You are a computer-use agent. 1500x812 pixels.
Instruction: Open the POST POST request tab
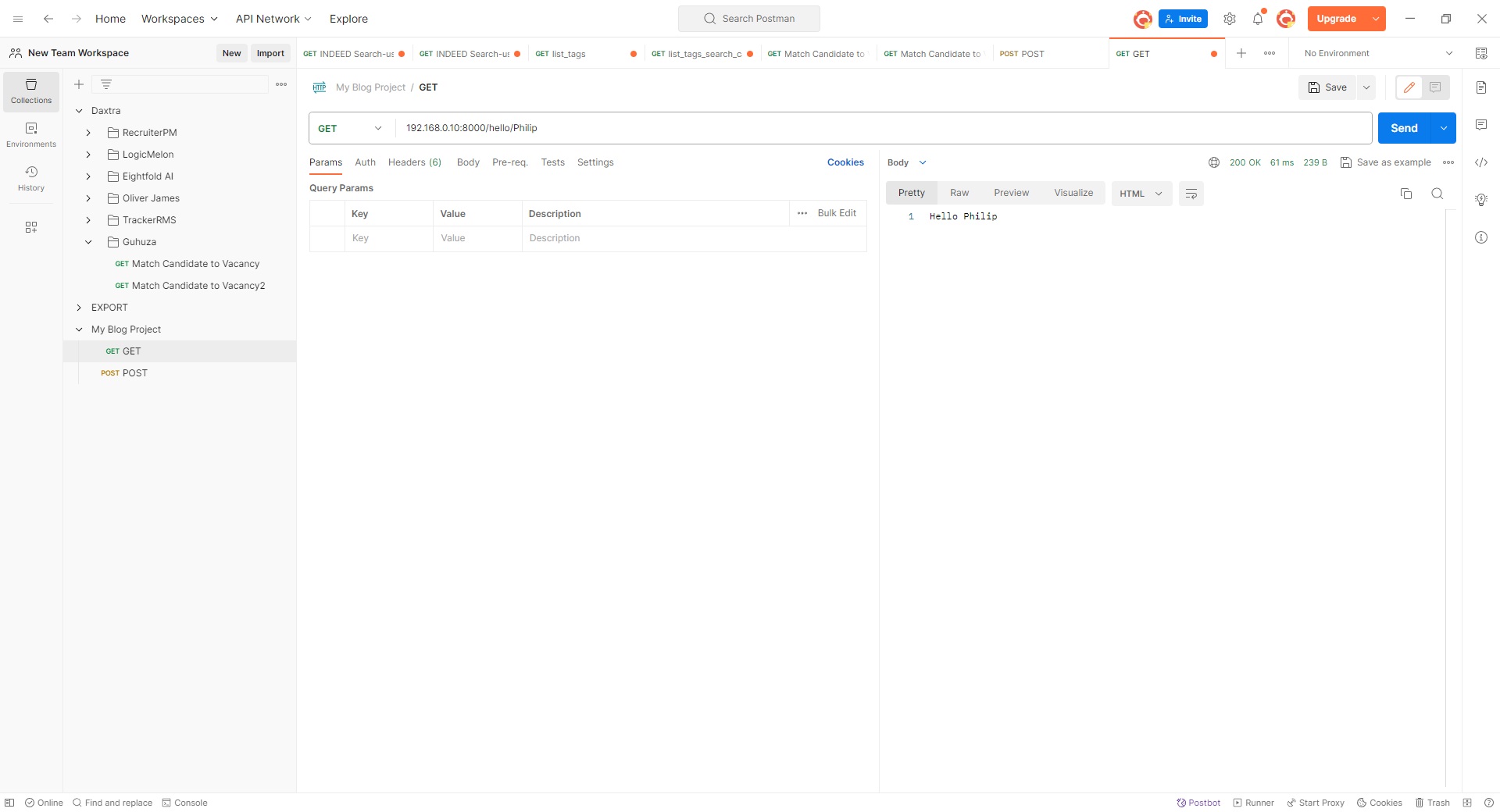1050,54
